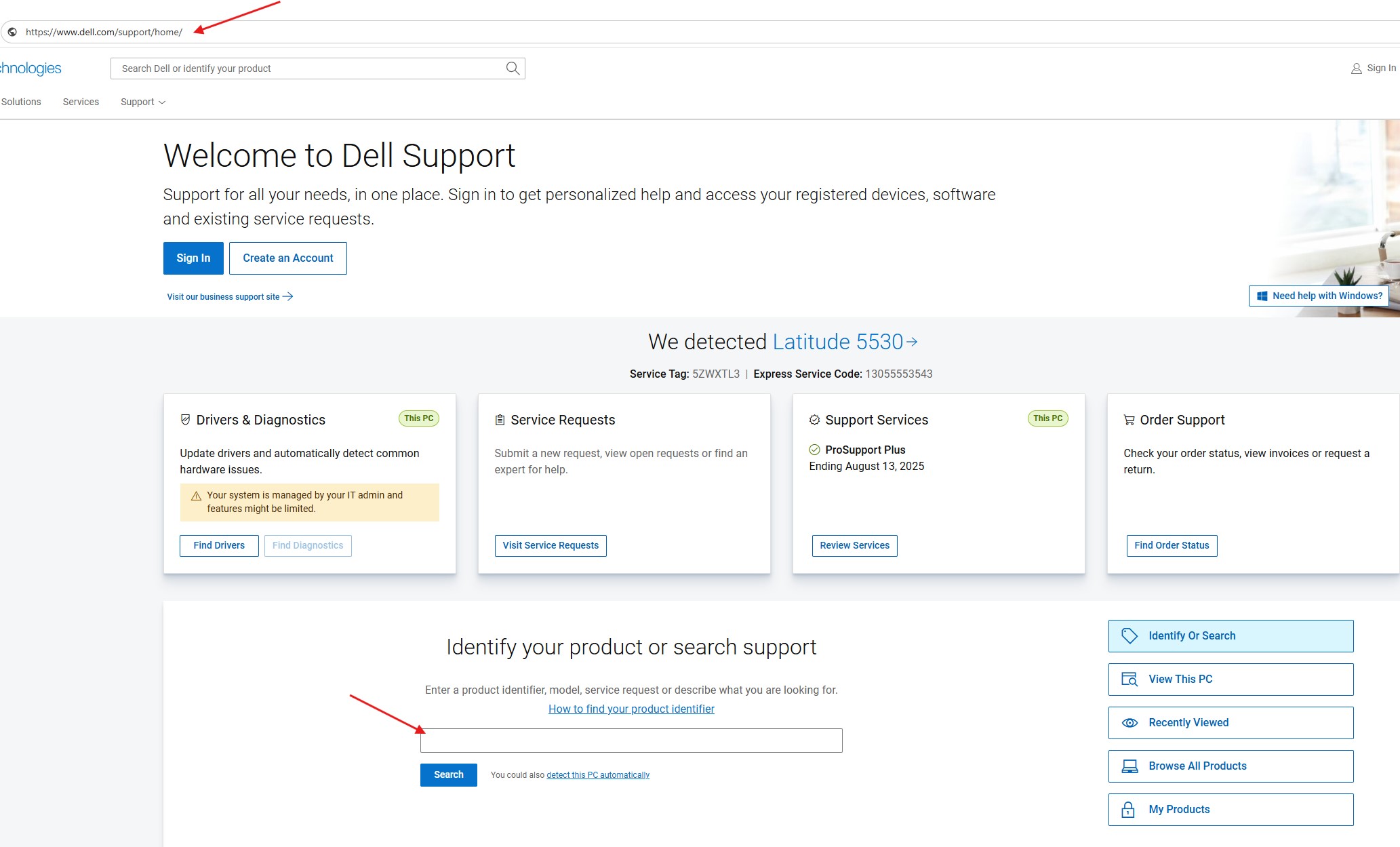Screen dimensions: 1400x847
Task: Click the View This PC magnifier icon
Action: (1129, 679)
